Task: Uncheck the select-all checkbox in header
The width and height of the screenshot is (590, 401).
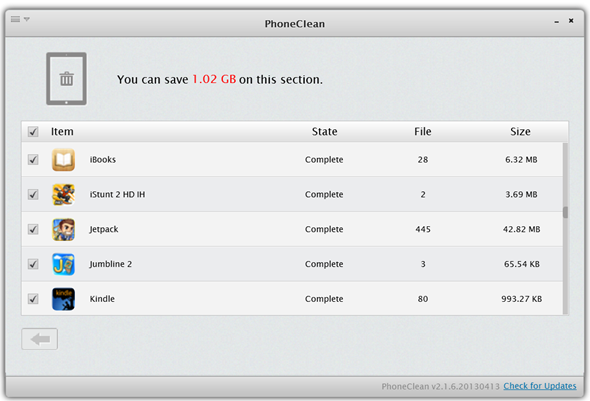Action: pyautogui.click(x=33, y=132)
